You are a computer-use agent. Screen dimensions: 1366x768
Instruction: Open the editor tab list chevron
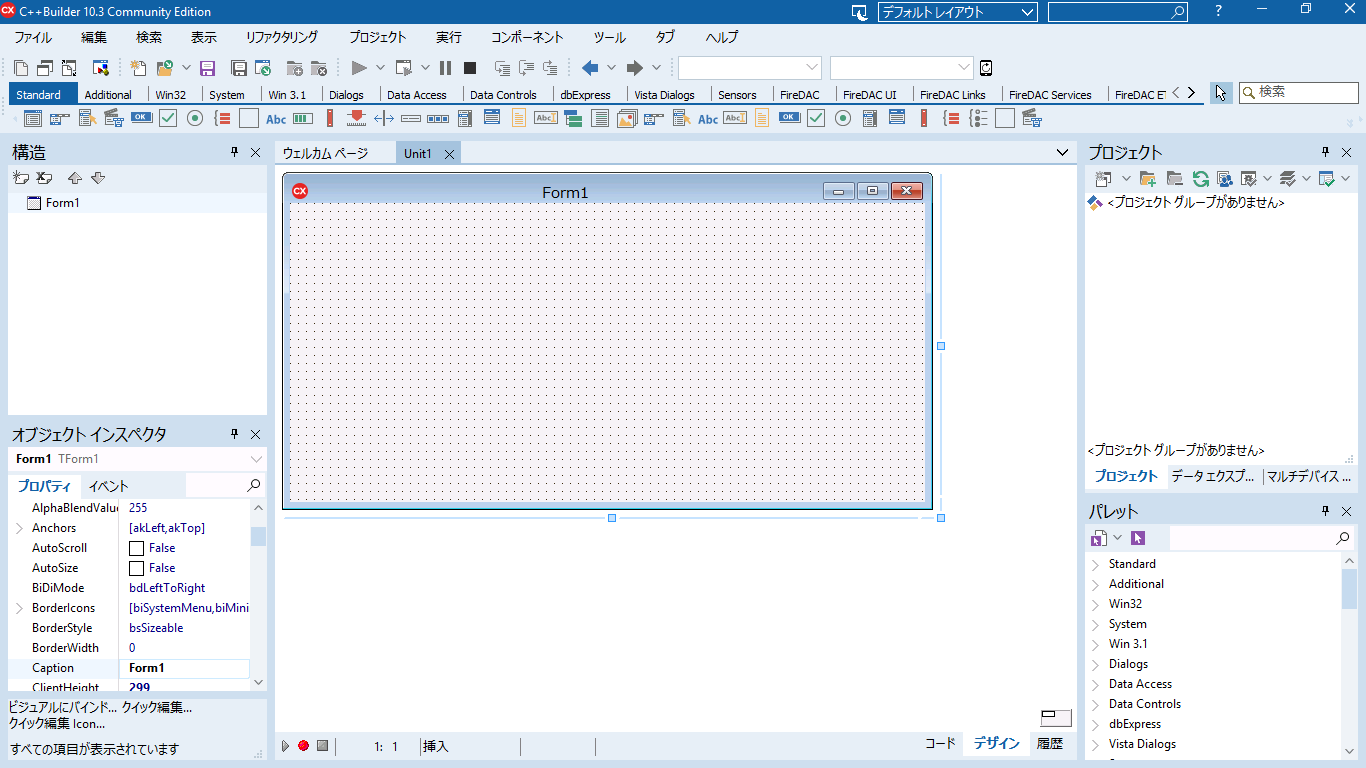1062,153
